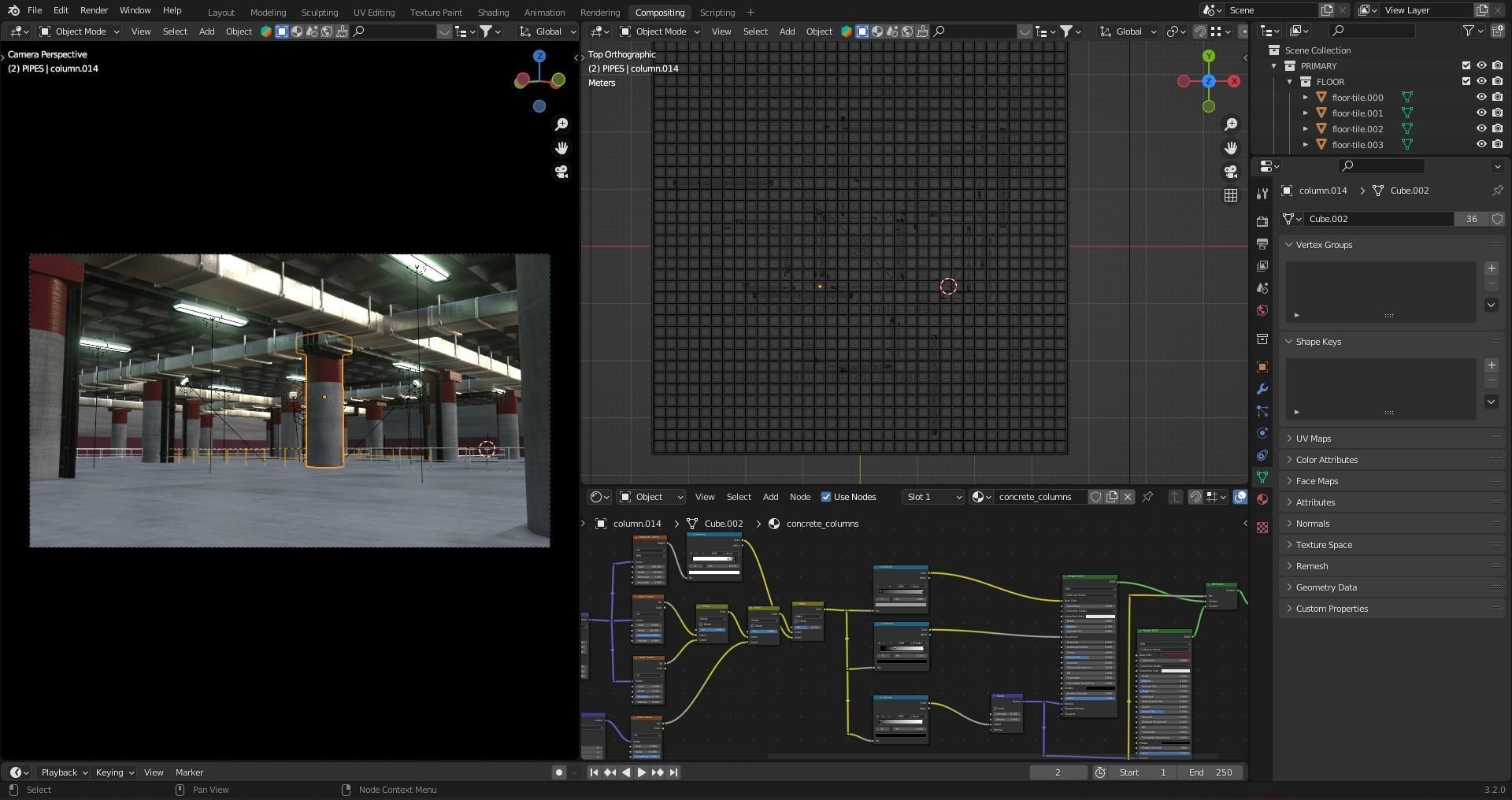Viewport: 1512px width, 800px height.
Task: Switch to Shading workspace tab
Action: pos(493,13)
